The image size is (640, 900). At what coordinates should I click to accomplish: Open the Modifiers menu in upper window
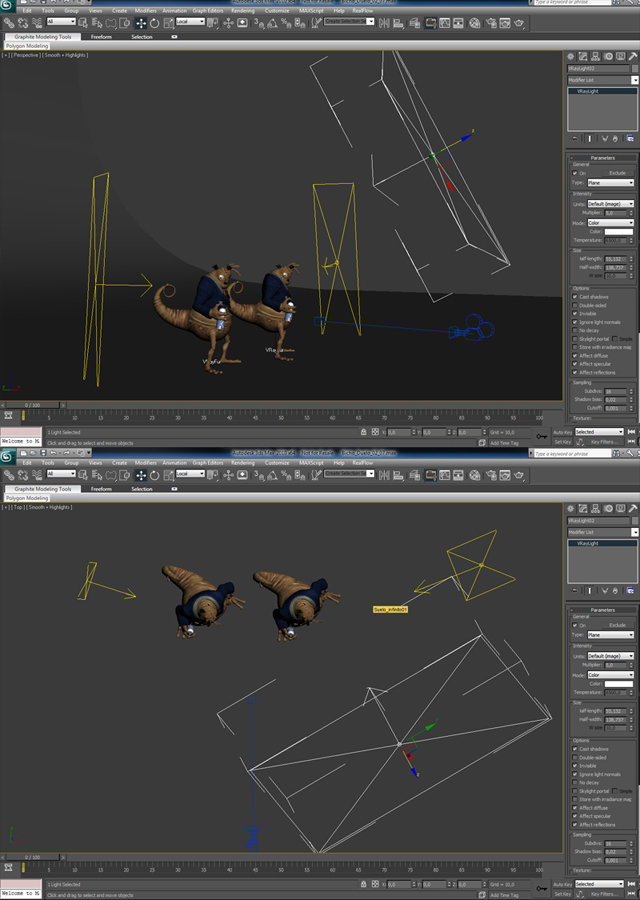[145, 10]
